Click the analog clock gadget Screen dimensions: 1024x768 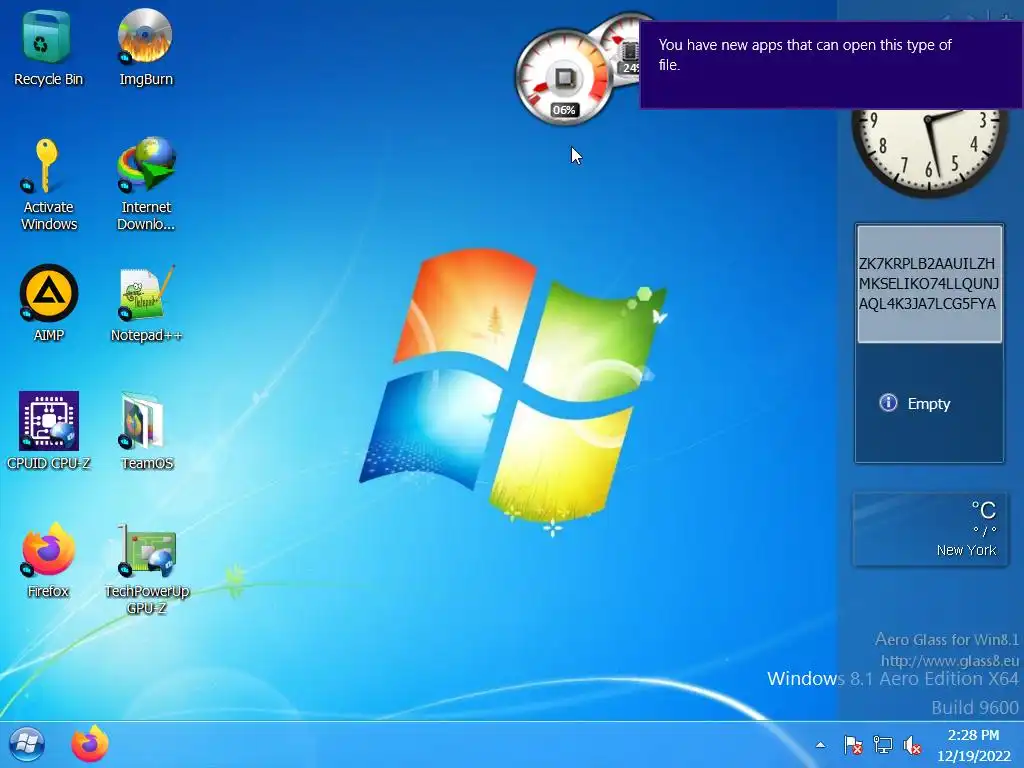pos(929,152)
